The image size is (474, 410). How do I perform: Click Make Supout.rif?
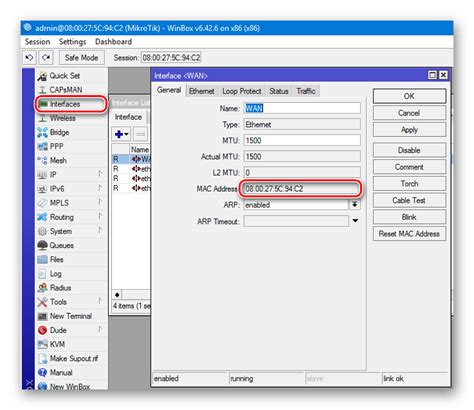click(x=71, y=358)
